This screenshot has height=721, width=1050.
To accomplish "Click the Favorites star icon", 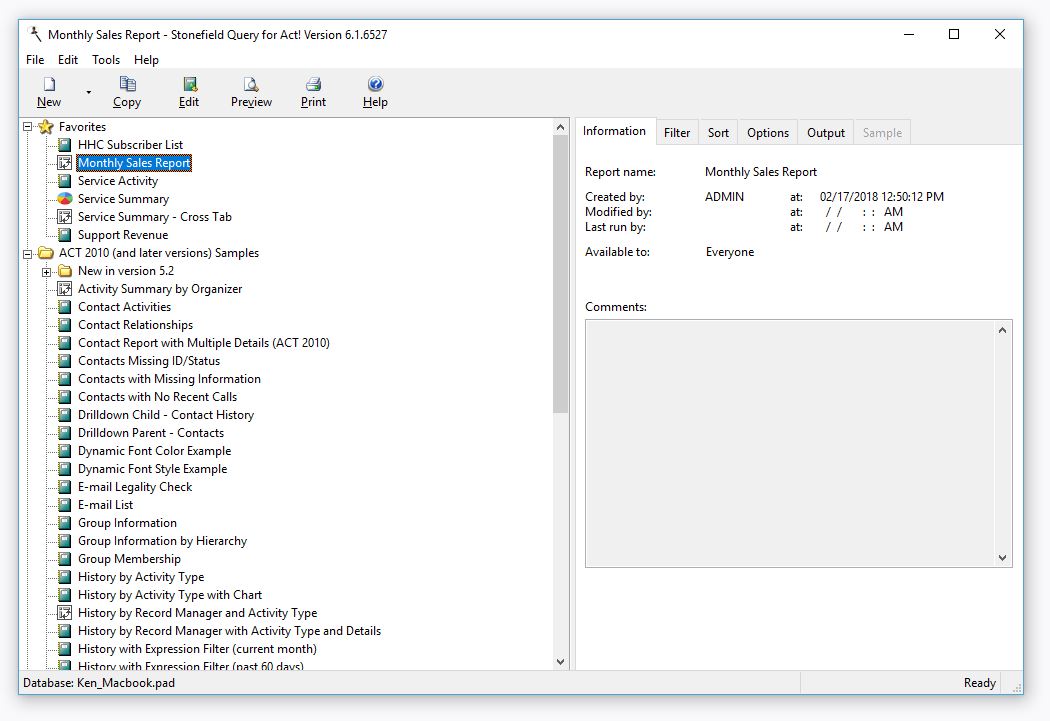I will coord(46,127).
